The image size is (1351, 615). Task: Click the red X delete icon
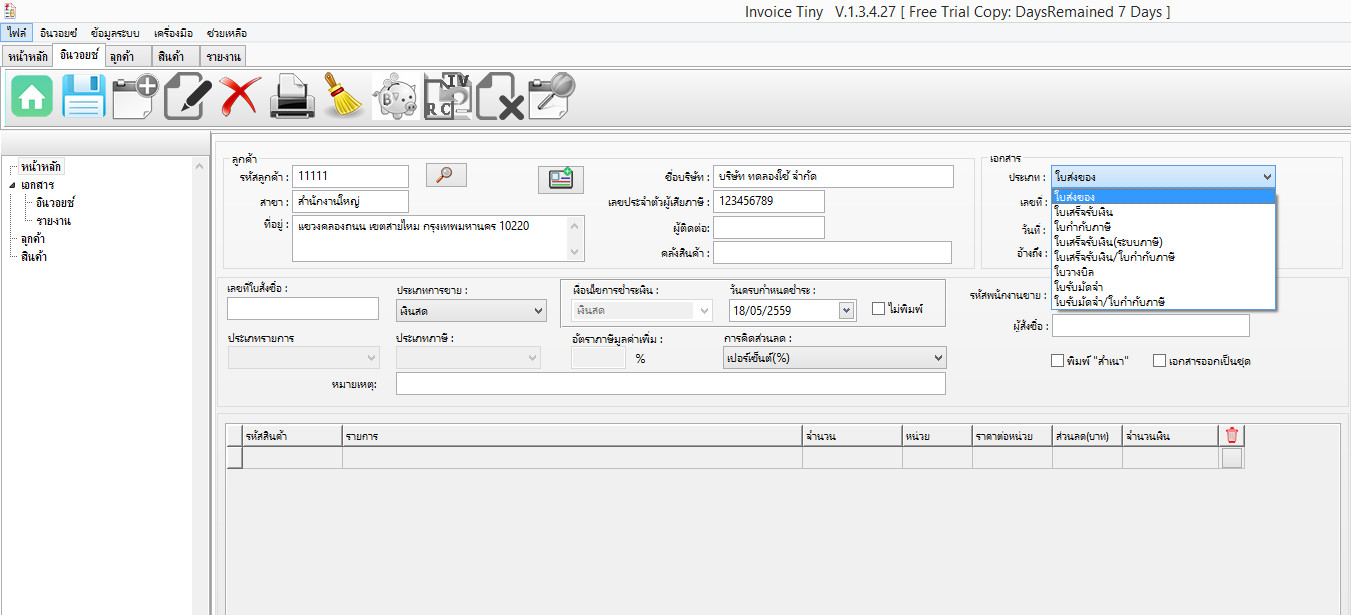(240, 97)
